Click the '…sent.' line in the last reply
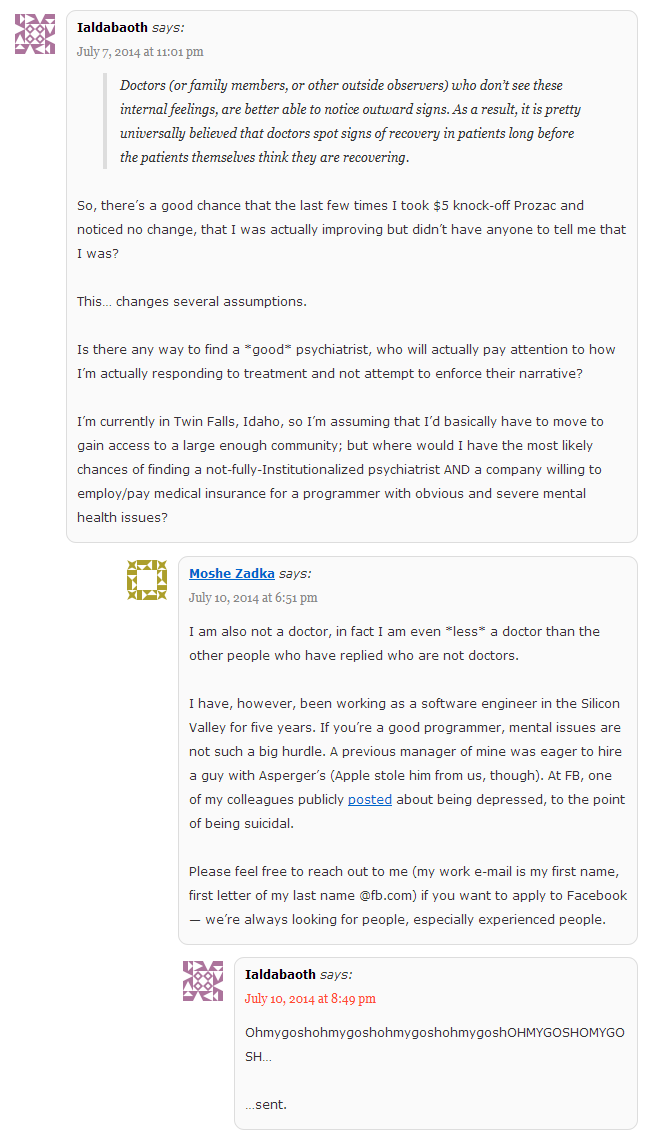Viewport: 648px width, 1138px height. 266,1105
